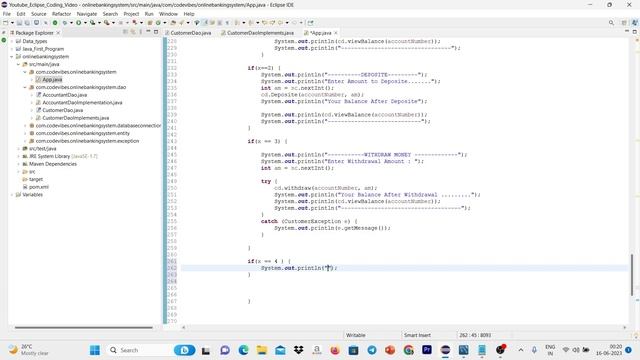Collapse the onlinebankingsystem project node
This screenshot has width=640, height=360.
click(x=12, y=57)
